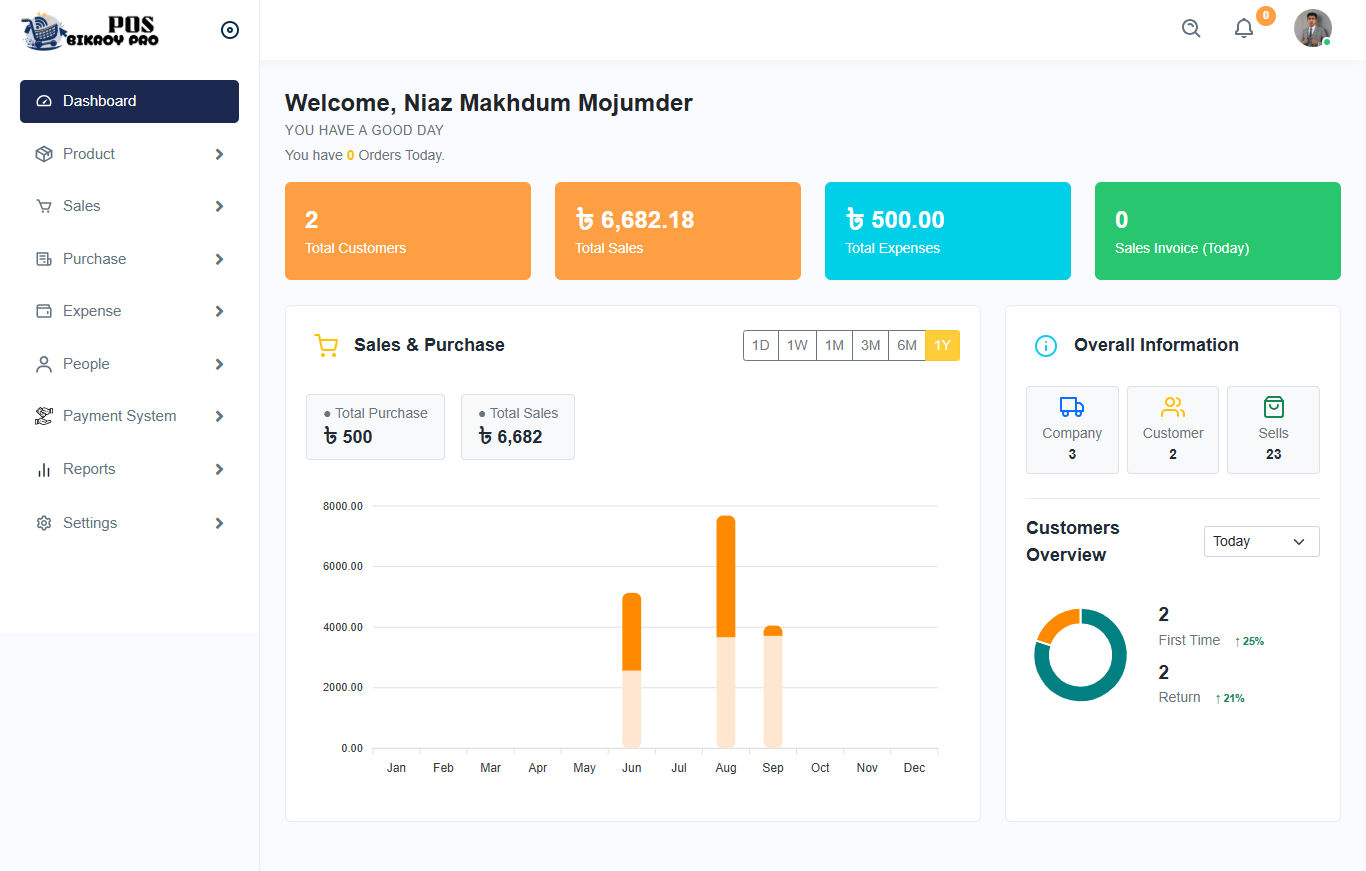
Task: Open the Total Expenses card
Action: [x=948, y=231]
